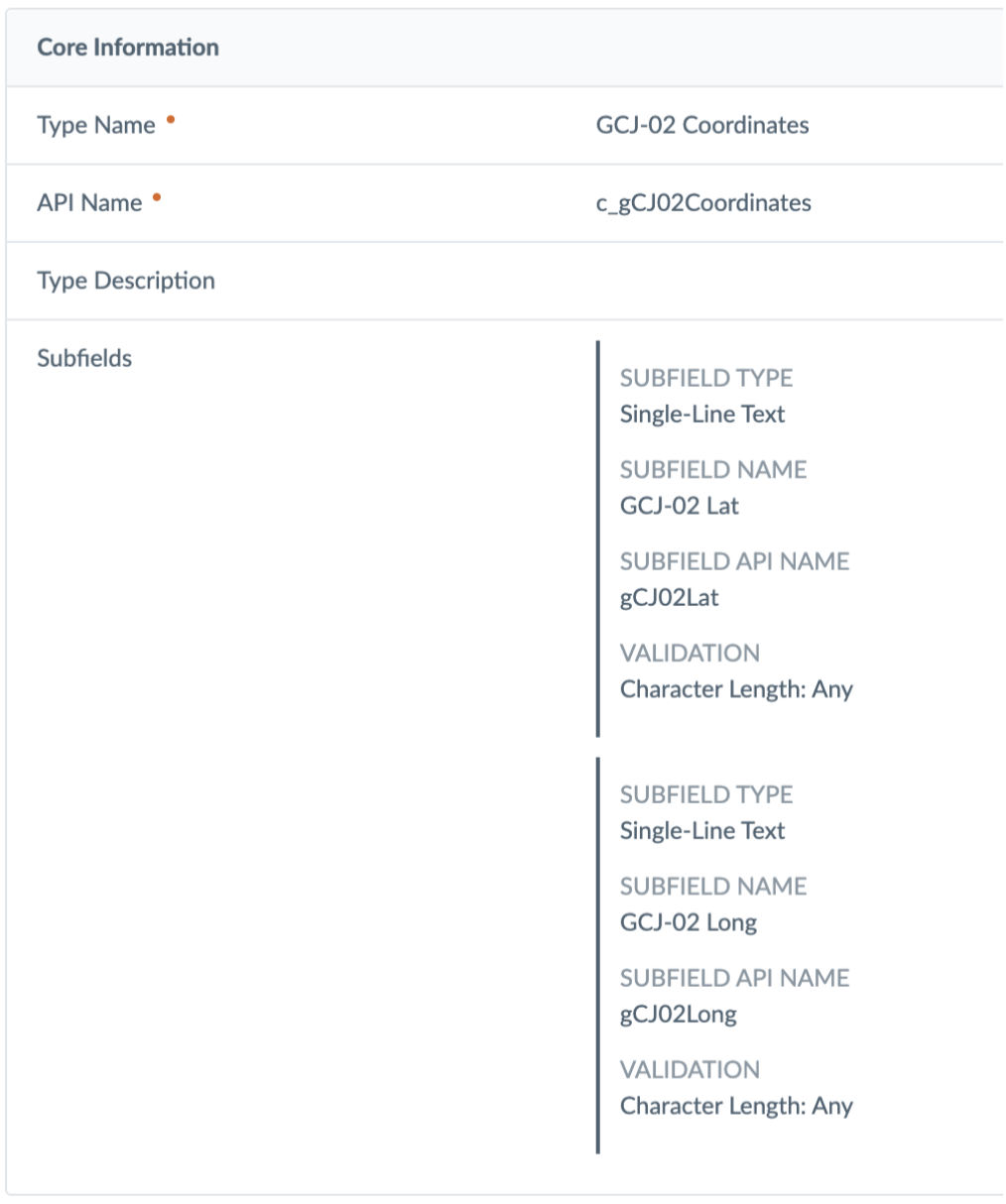Click the Core Information section header
The image size is (1006, 1204).
[x=128, y=48]
